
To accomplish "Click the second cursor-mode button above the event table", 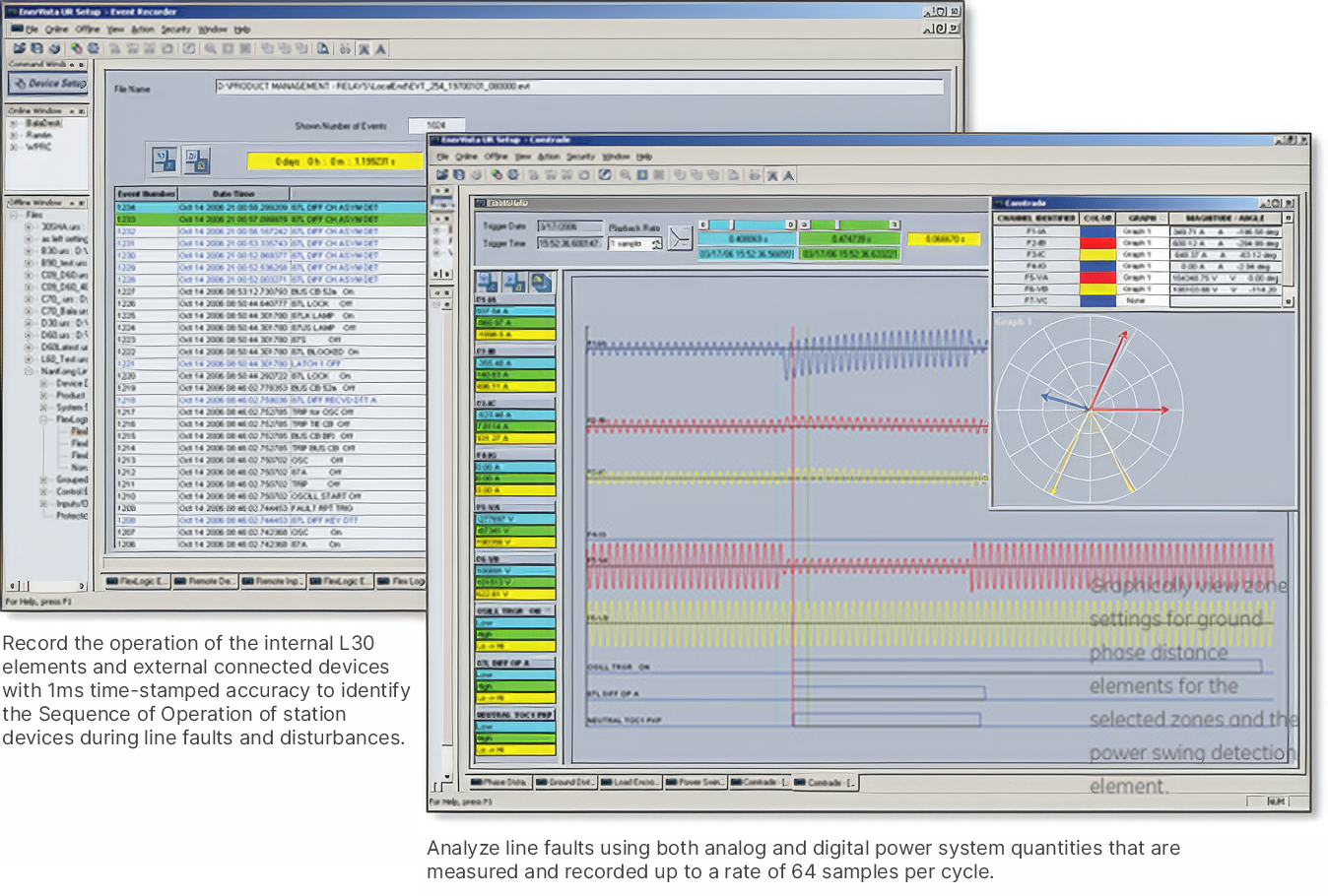I will pos(197,160).
